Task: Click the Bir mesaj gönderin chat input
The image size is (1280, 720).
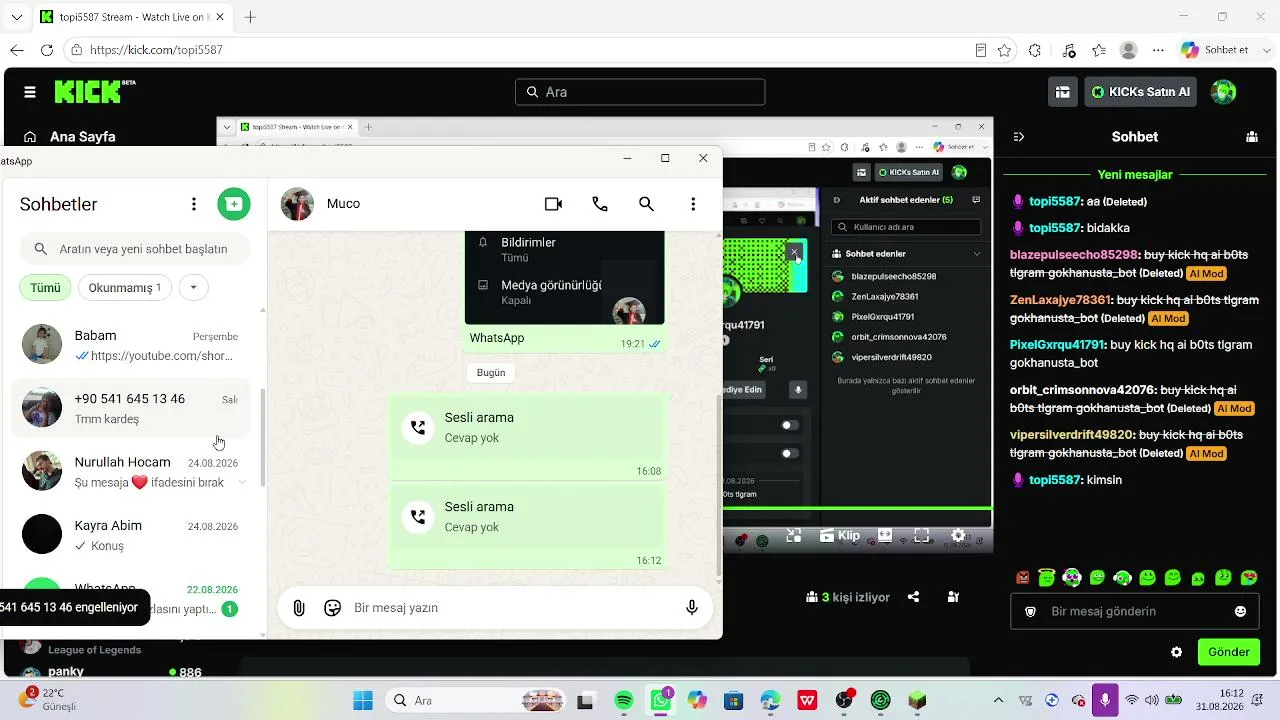Action: (x=1135, y=611)
